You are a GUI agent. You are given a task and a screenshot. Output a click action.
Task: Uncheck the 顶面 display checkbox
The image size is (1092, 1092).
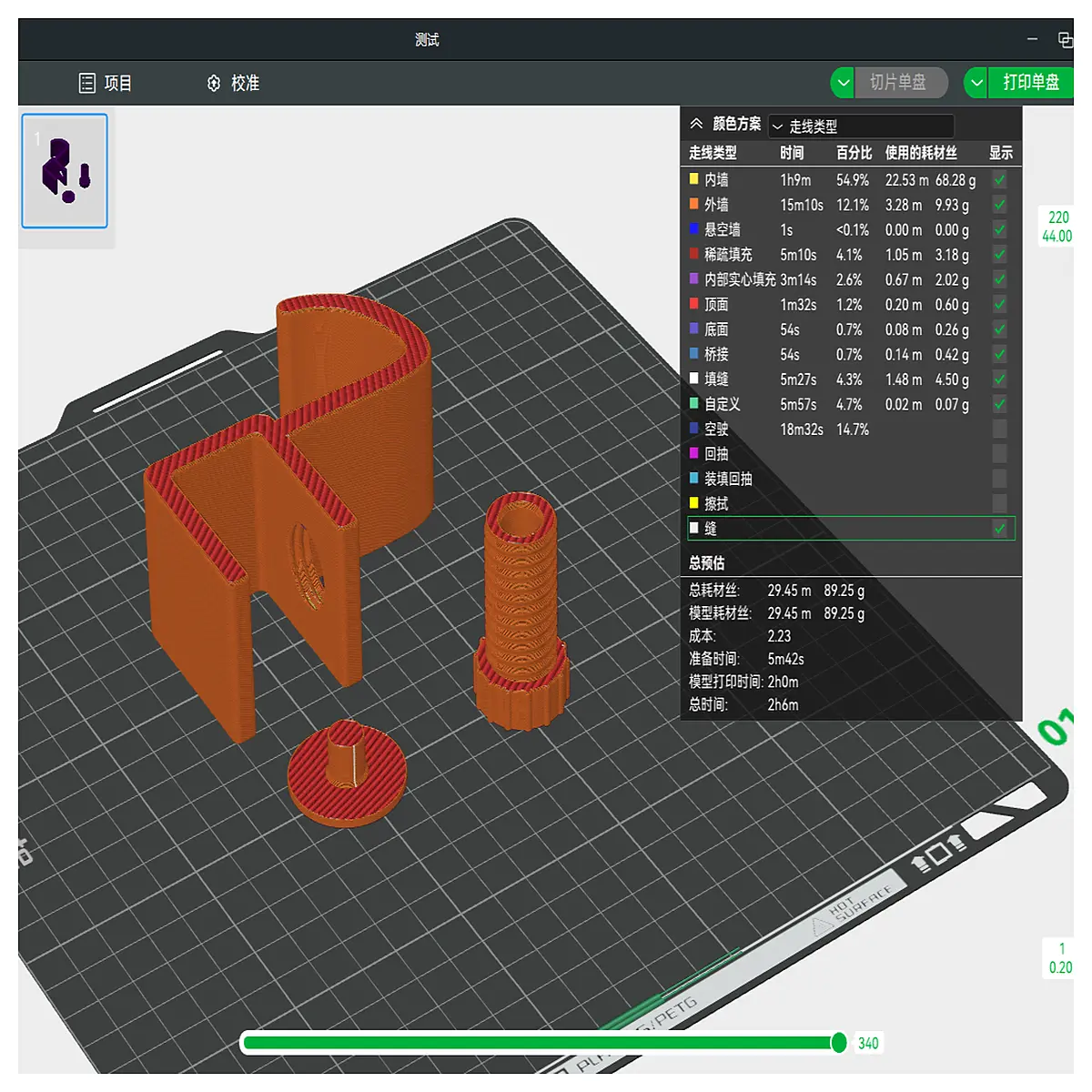pyautogui.click(x=999, y=305)
